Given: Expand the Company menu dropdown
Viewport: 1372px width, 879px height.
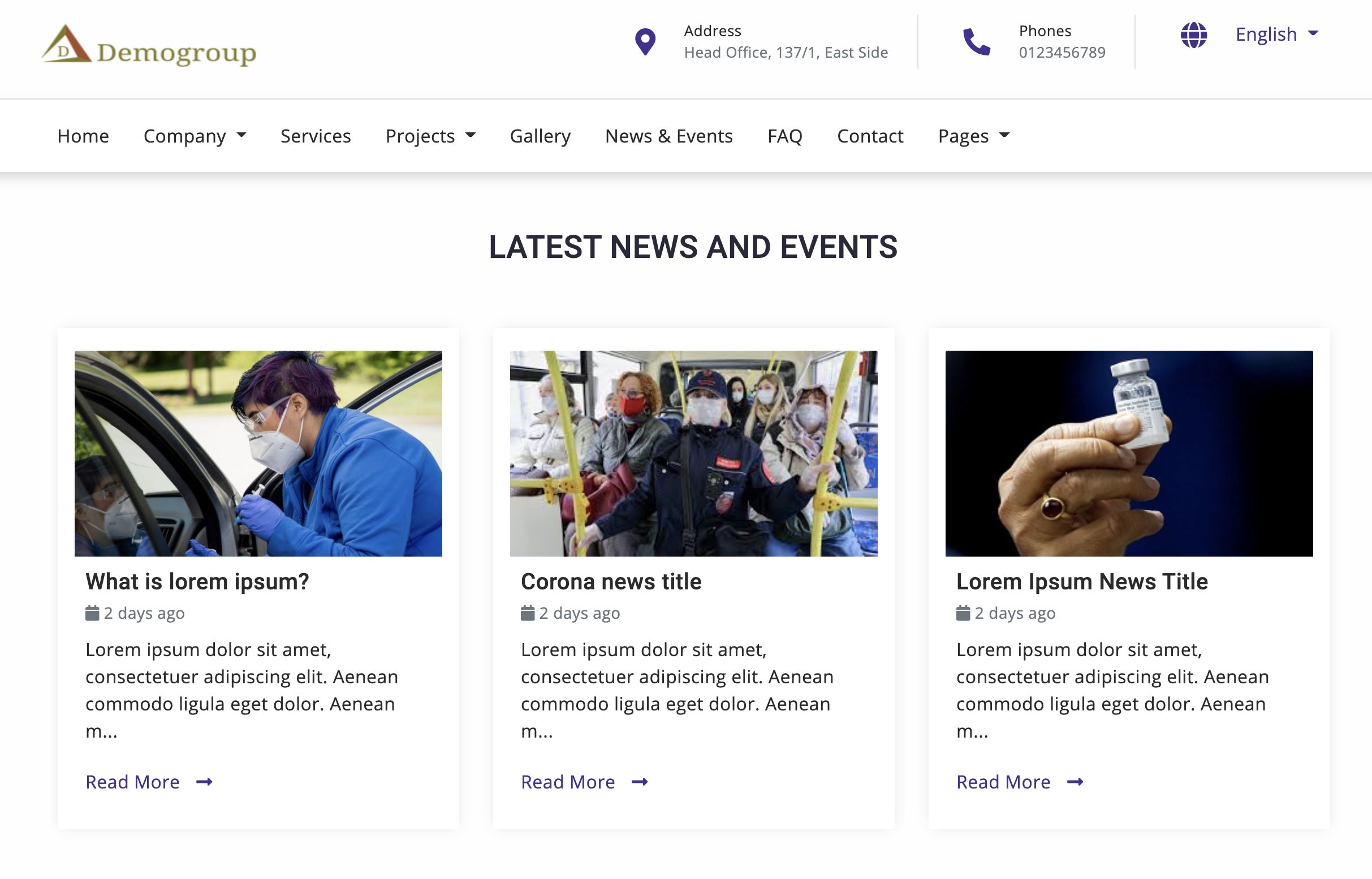Looking at the screenshot, I should (195, 136).
